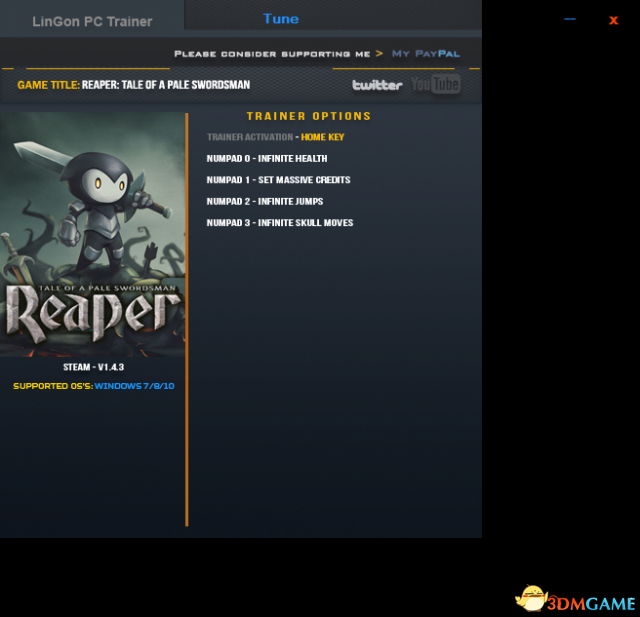Click Numpad 3 - Infinite Skull Moves option

click(x=280, y=223)
